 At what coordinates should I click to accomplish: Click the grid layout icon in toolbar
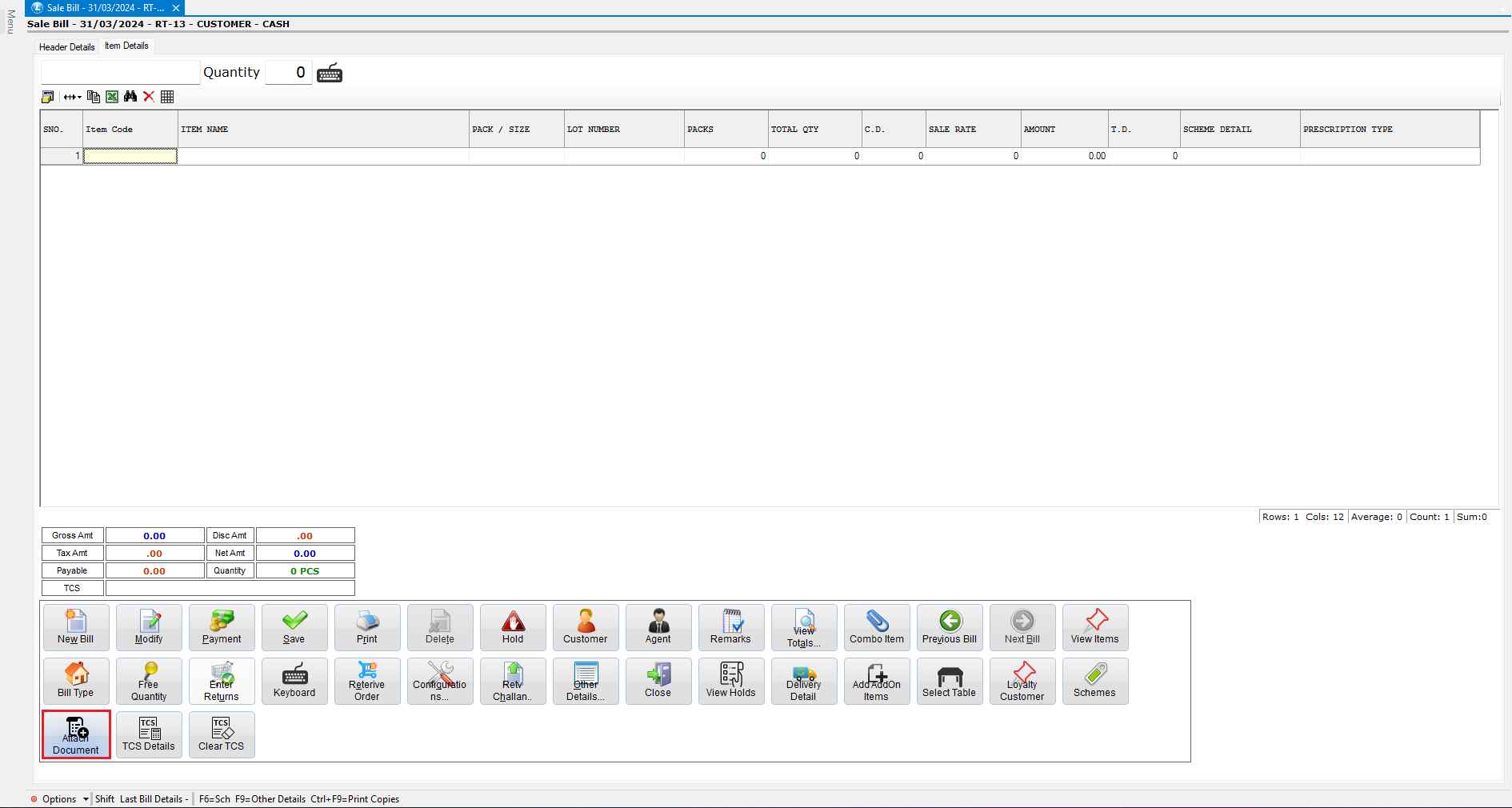click(x=167, y=97)
